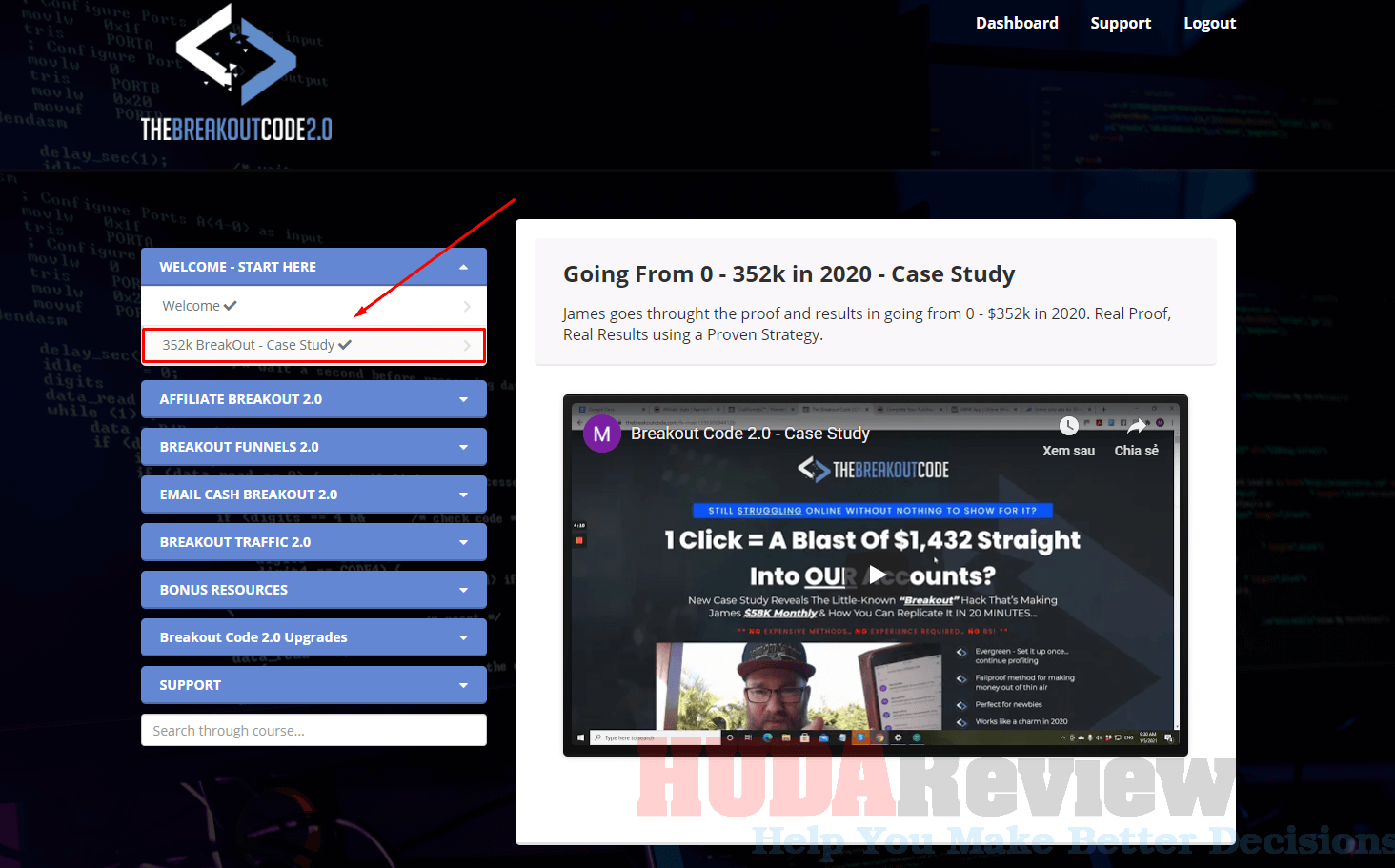Open the video title Breakout Code 2.0 - Case Study

pos(750,434)
